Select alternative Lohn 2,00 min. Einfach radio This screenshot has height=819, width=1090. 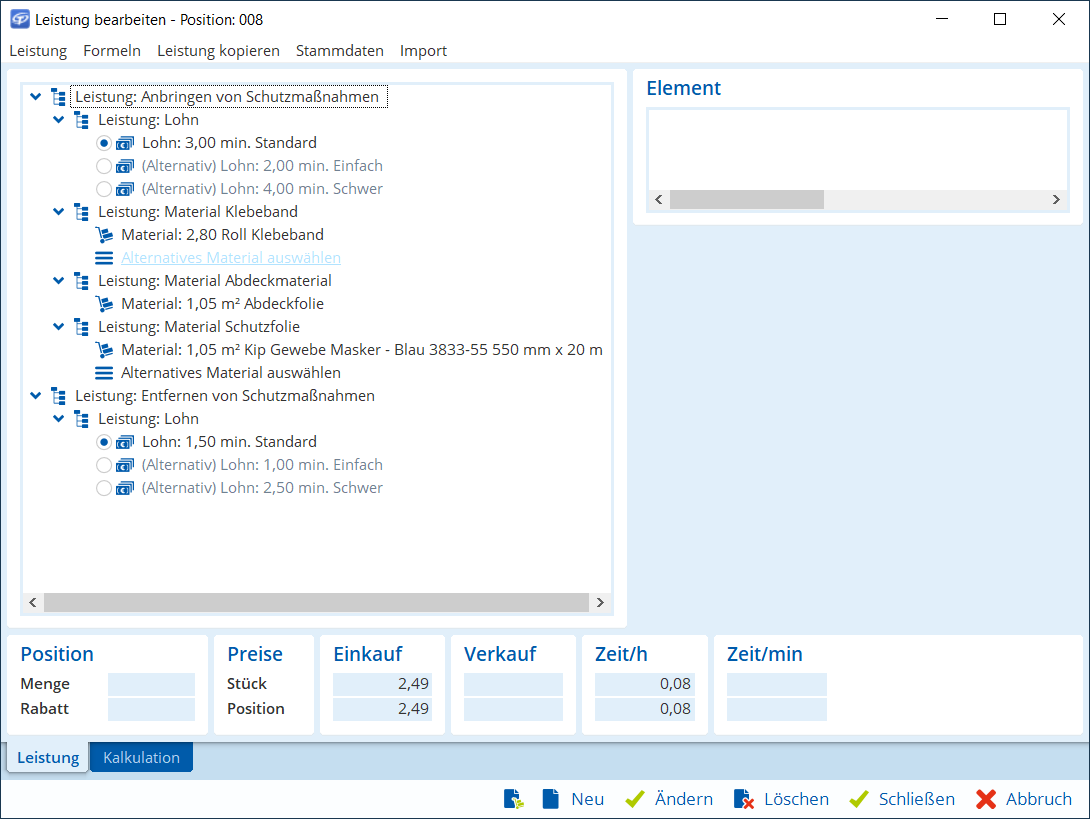pyautogui.click(x=103, y=166)
